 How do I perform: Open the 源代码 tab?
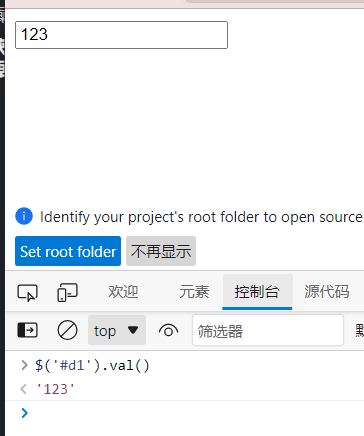click(327, 292)
